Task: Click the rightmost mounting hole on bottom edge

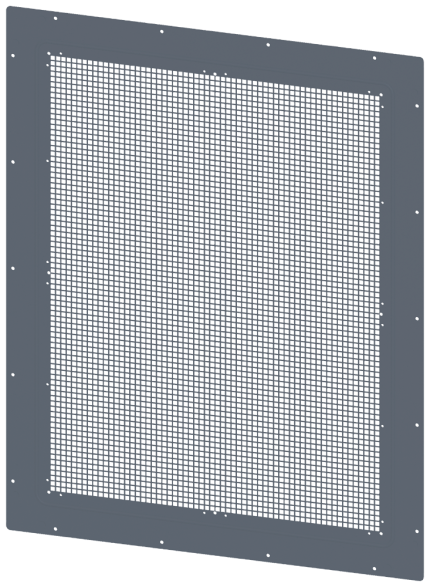Action: click(374, 569)
